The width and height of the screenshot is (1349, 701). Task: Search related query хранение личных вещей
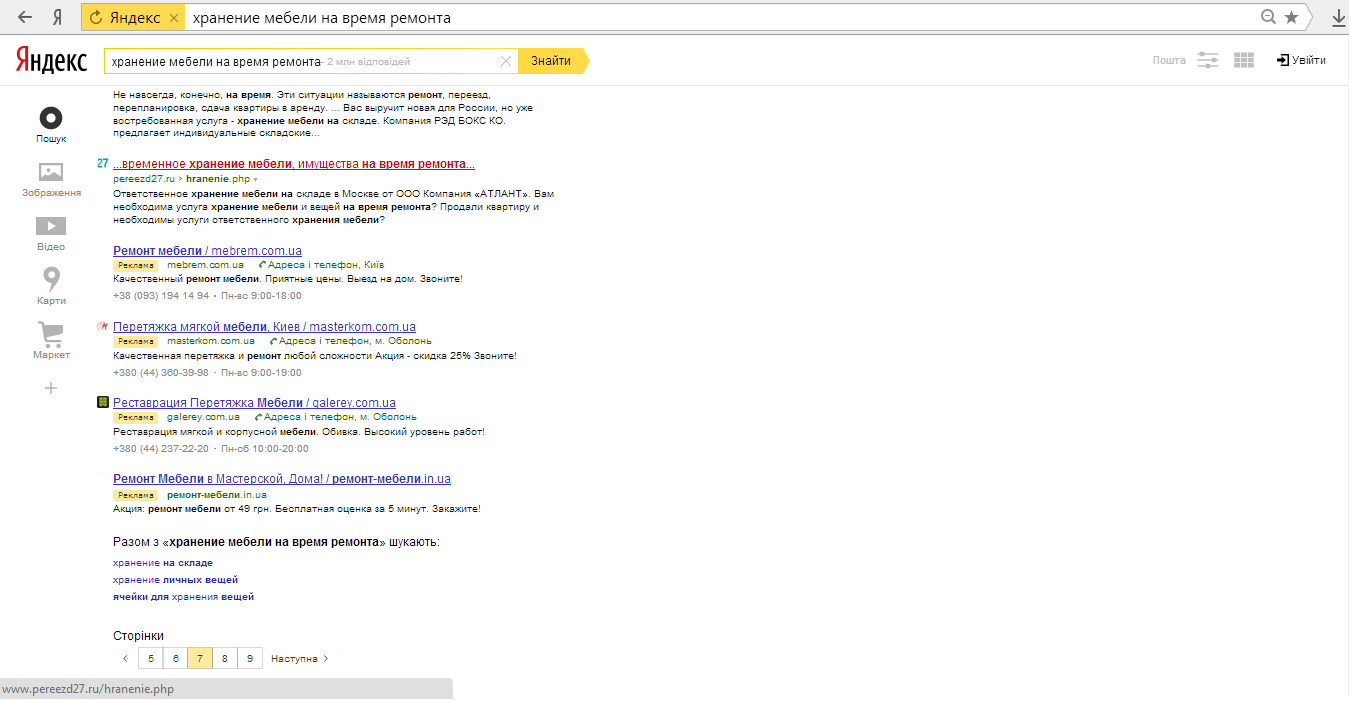tap(175, 580)
